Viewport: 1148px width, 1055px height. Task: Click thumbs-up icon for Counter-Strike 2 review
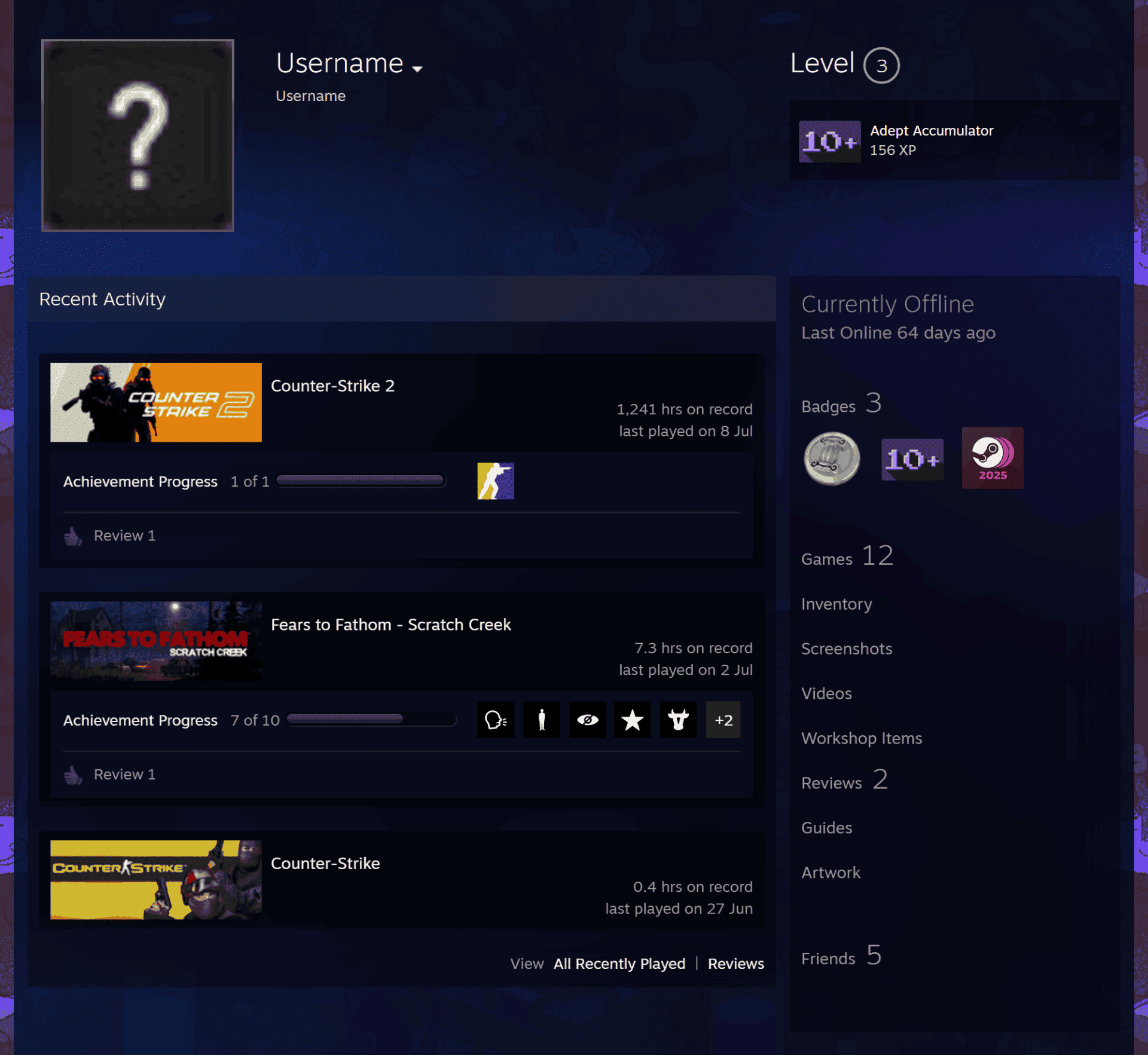[73, 536]
